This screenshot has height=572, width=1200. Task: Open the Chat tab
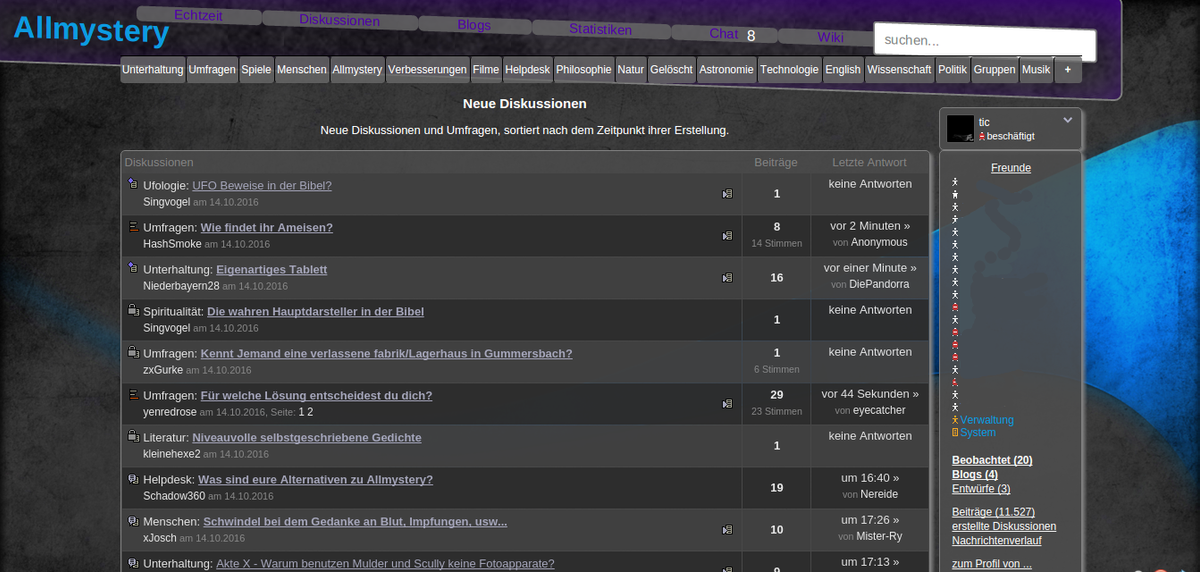point(724,34)
